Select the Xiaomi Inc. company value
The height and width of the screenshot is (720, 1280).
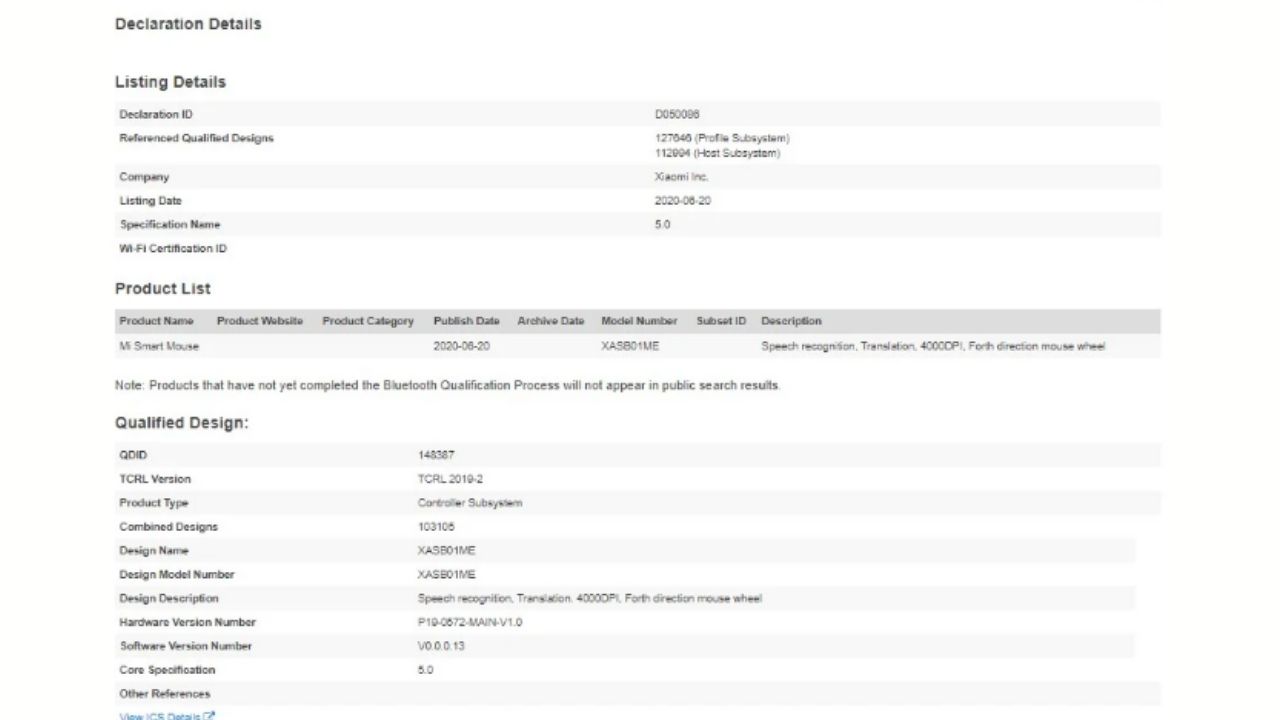pyautogui.click(x=682, y=177)
